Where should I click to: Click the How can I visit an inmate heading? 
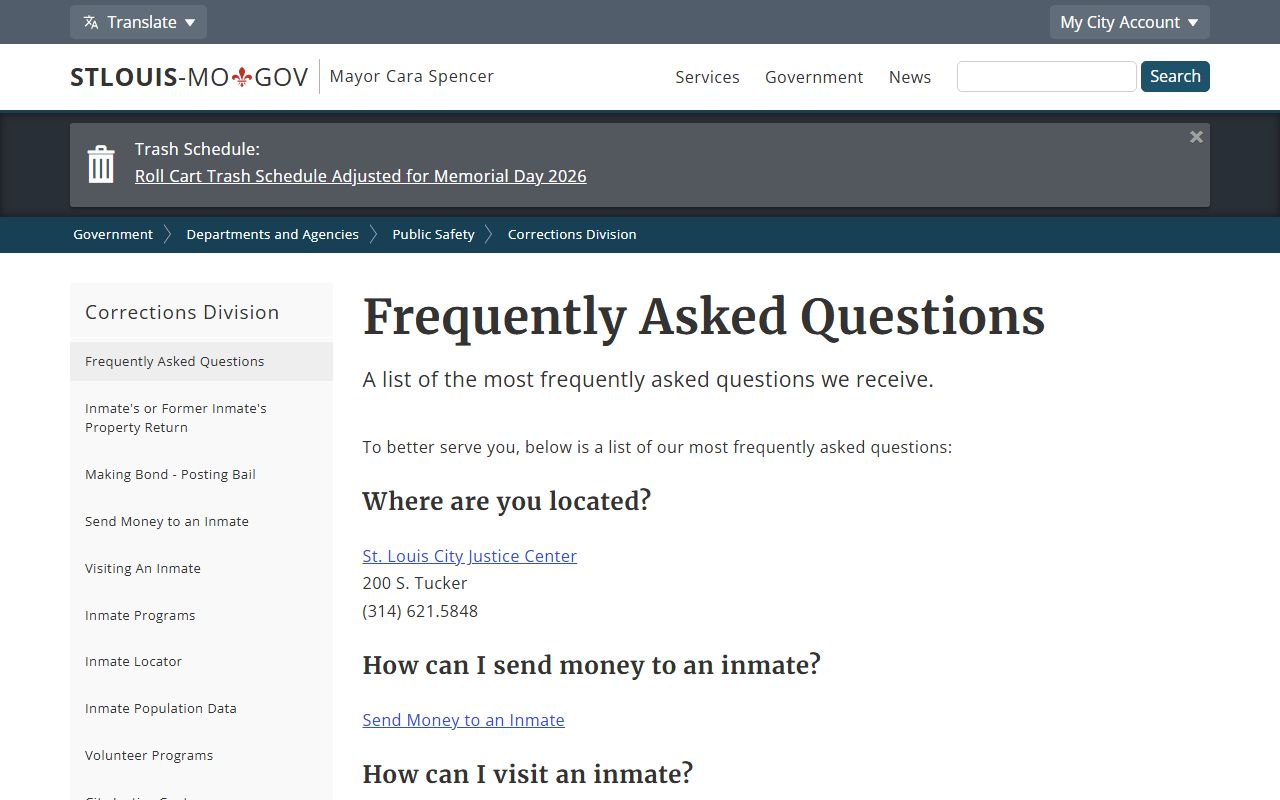point(528,774)
